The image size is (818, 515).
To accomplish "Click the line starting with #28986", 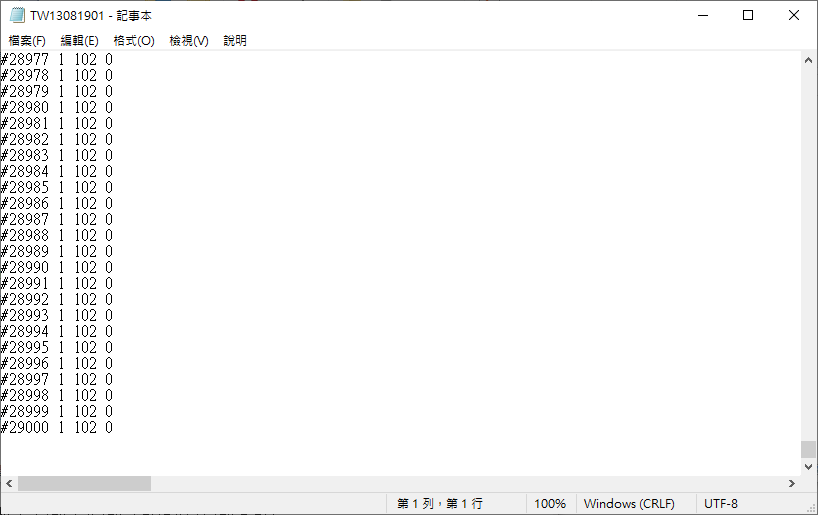I will 56,203.
